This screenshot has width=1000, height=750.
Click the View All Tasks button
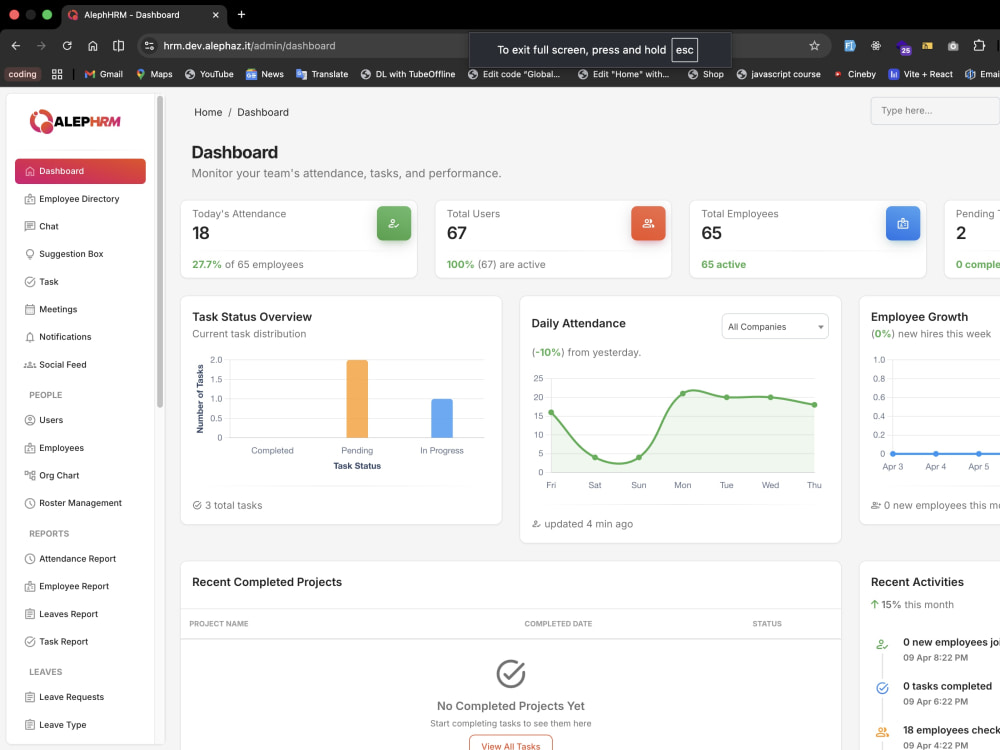[x=510, y=744]
